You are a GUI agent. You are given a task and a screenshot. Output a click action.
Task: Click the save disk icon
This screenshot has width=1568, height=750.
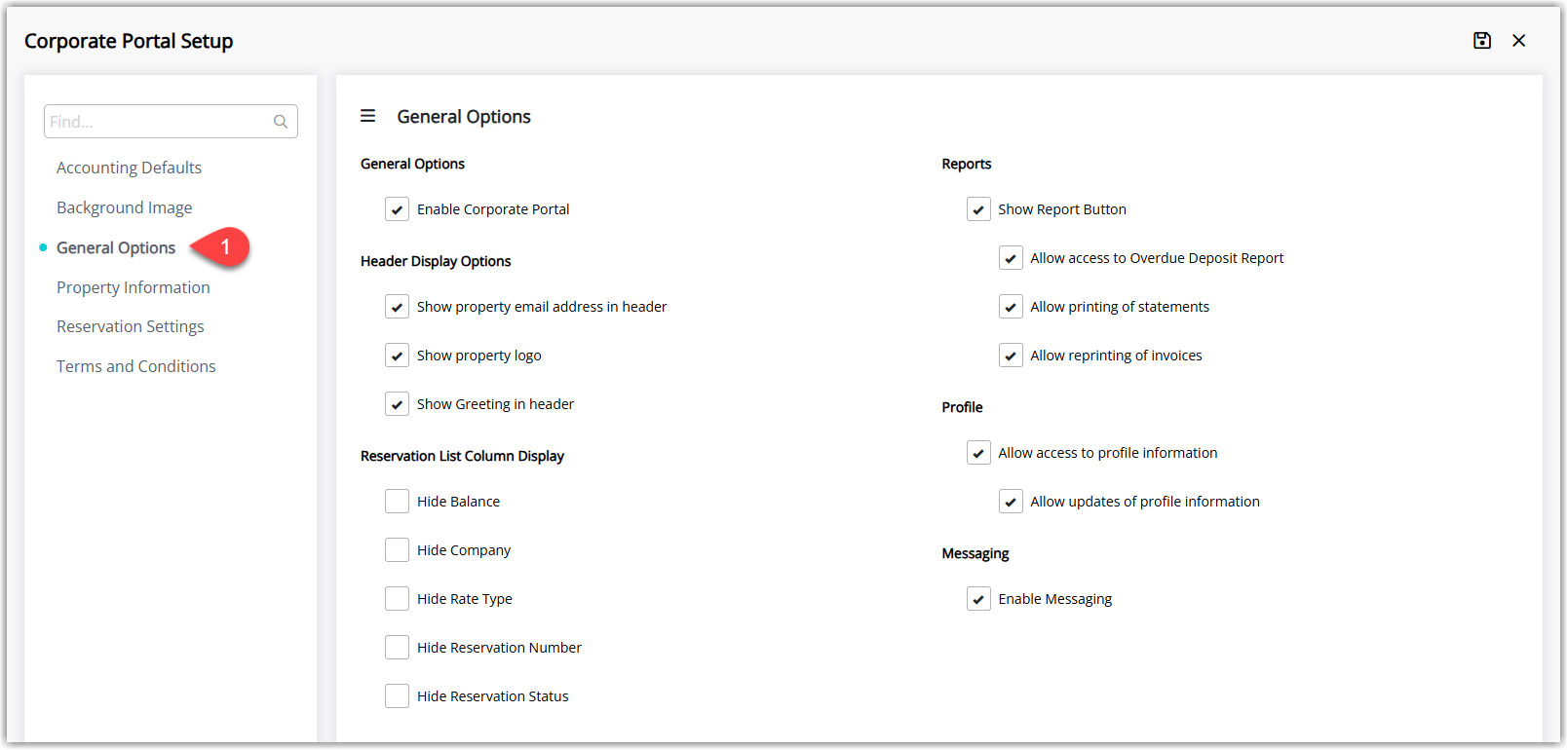pos(1481,41)
